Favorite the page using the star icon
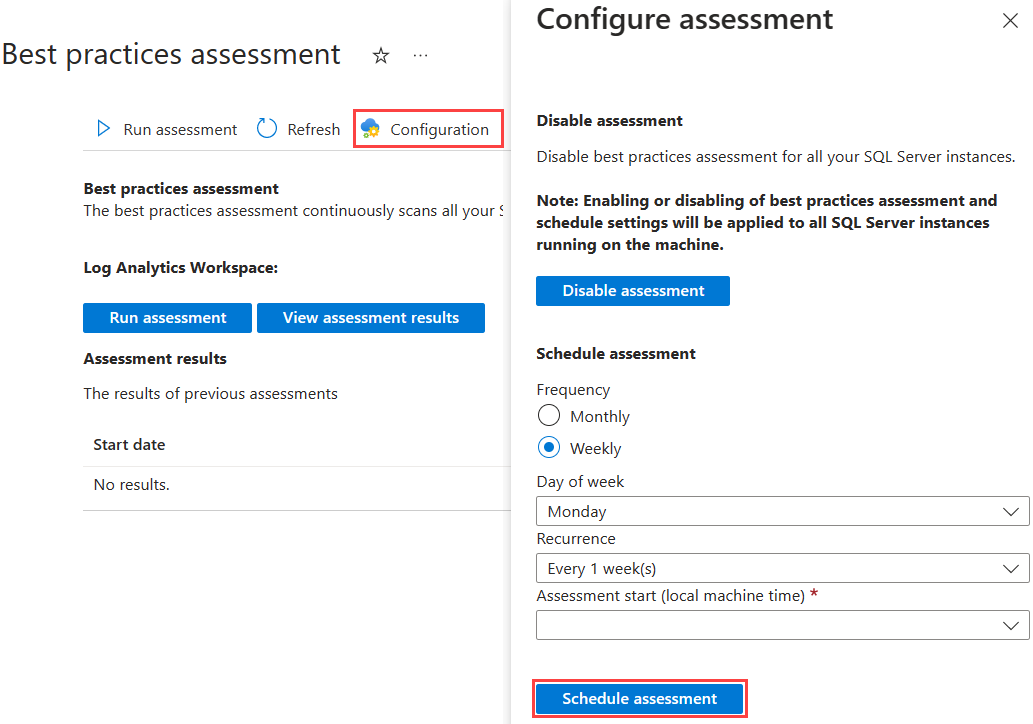1033x724 pixels. [381, 56]
